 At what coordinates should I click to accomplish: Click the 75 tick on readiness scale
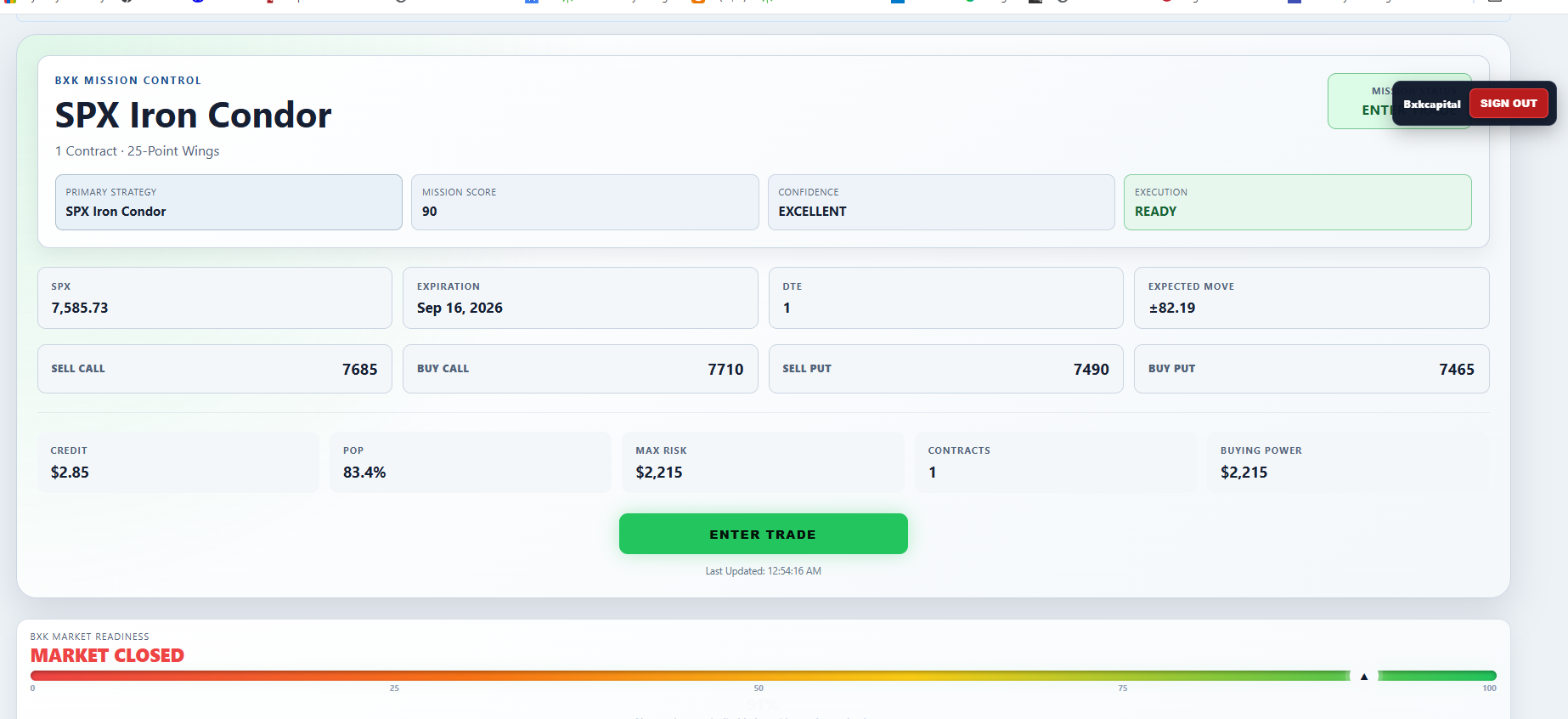coord(1123,688)
